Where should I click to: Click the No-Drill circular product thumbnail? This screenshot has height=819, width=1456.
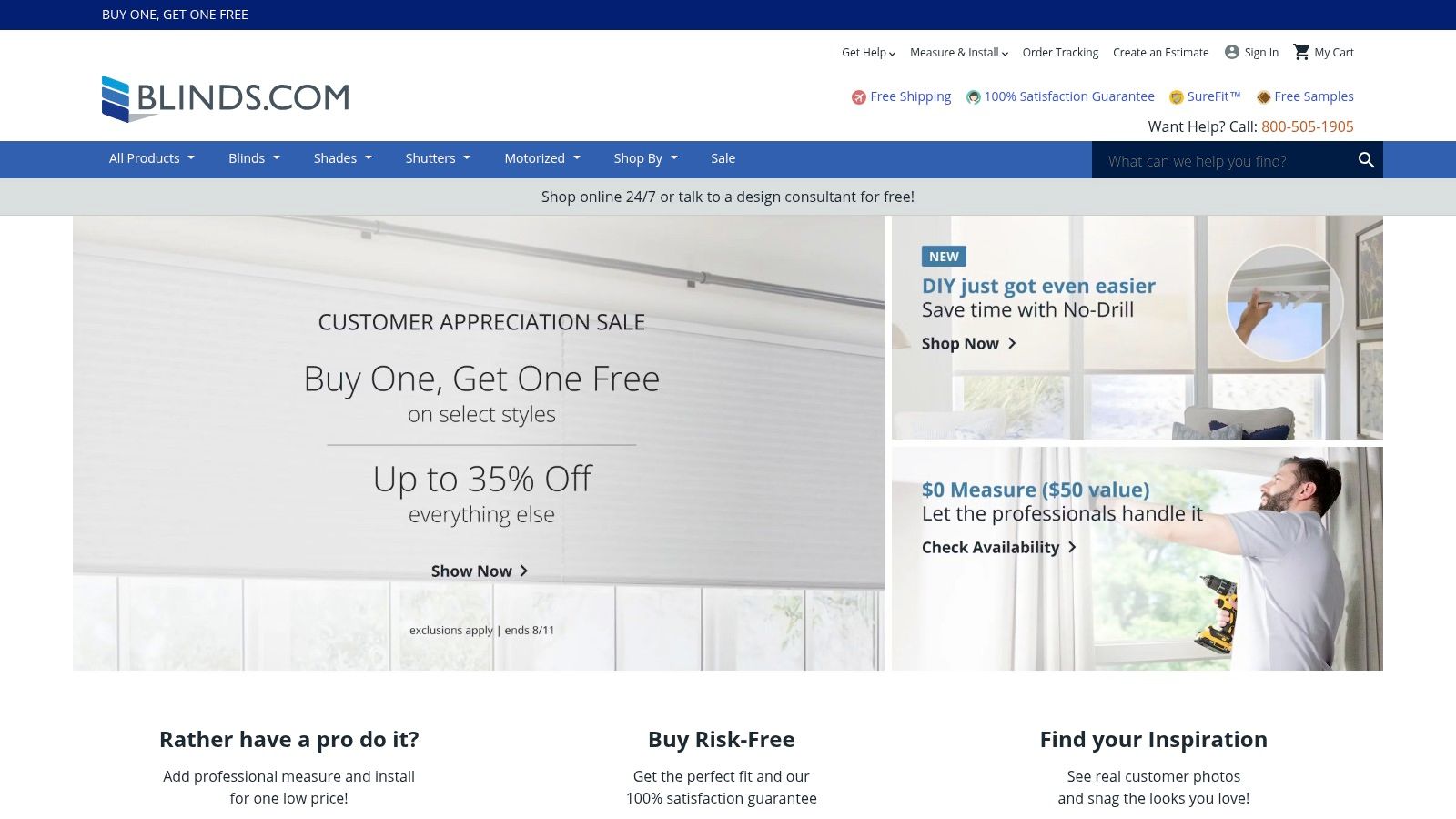1284,303
